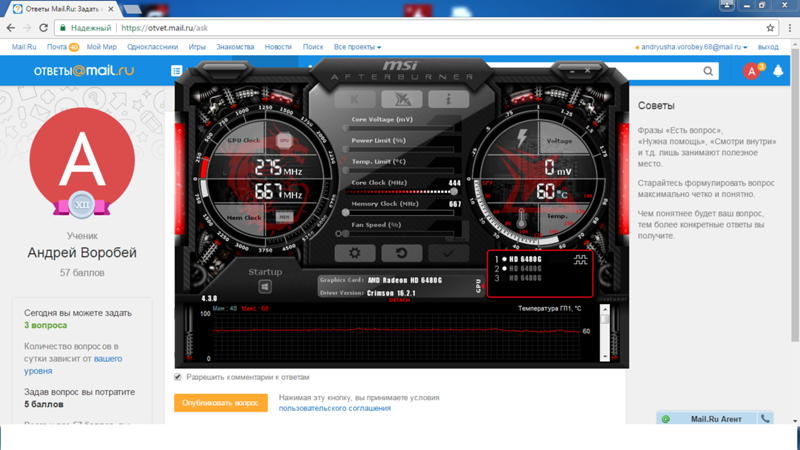Click the temperature 60 °C unit toggle
The height and width of the screenshot is (450, 800).
pyautogui.click(x=562, y=194)
